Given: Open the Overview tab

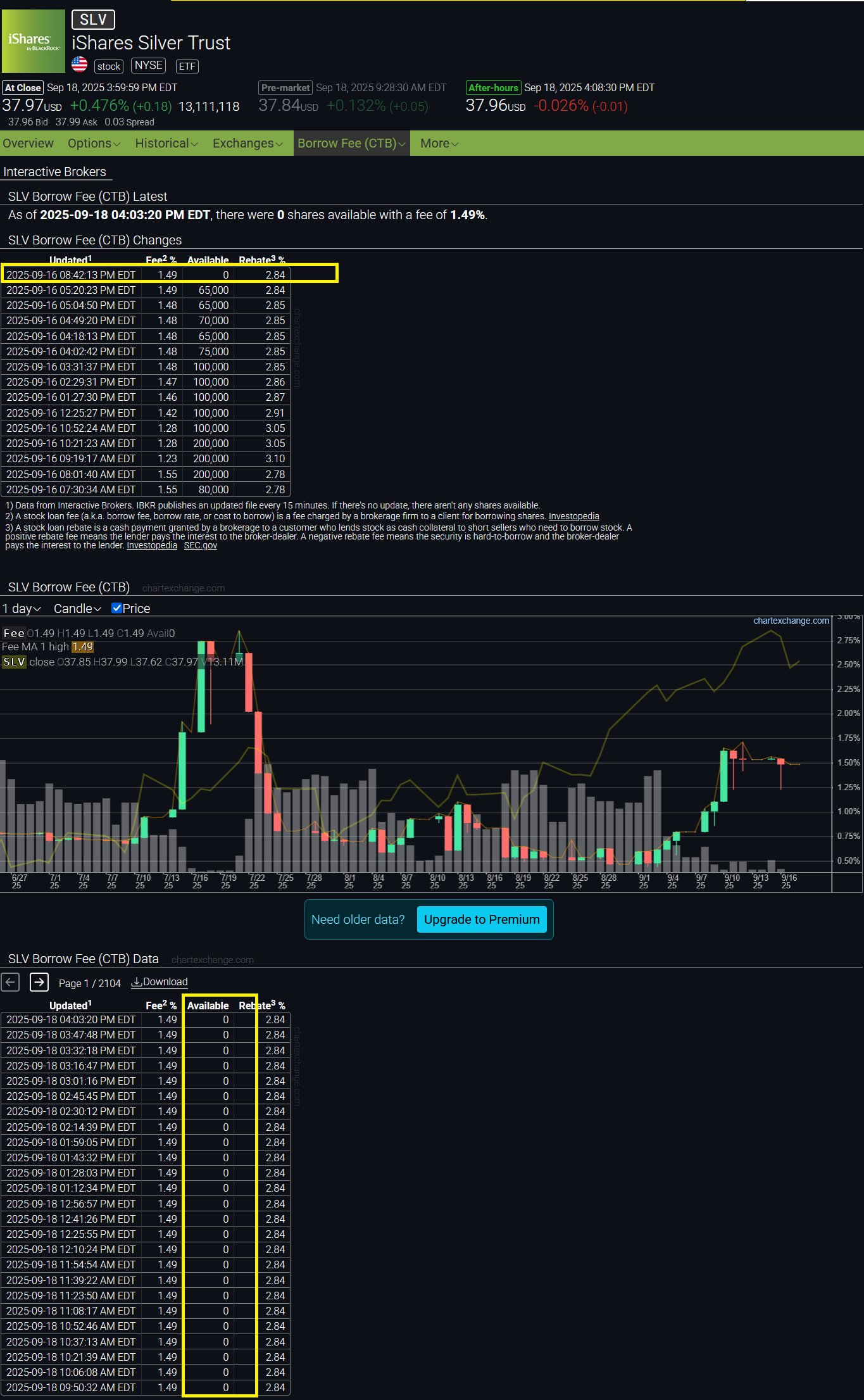Looking at the screenshot, I should point(28,143).
